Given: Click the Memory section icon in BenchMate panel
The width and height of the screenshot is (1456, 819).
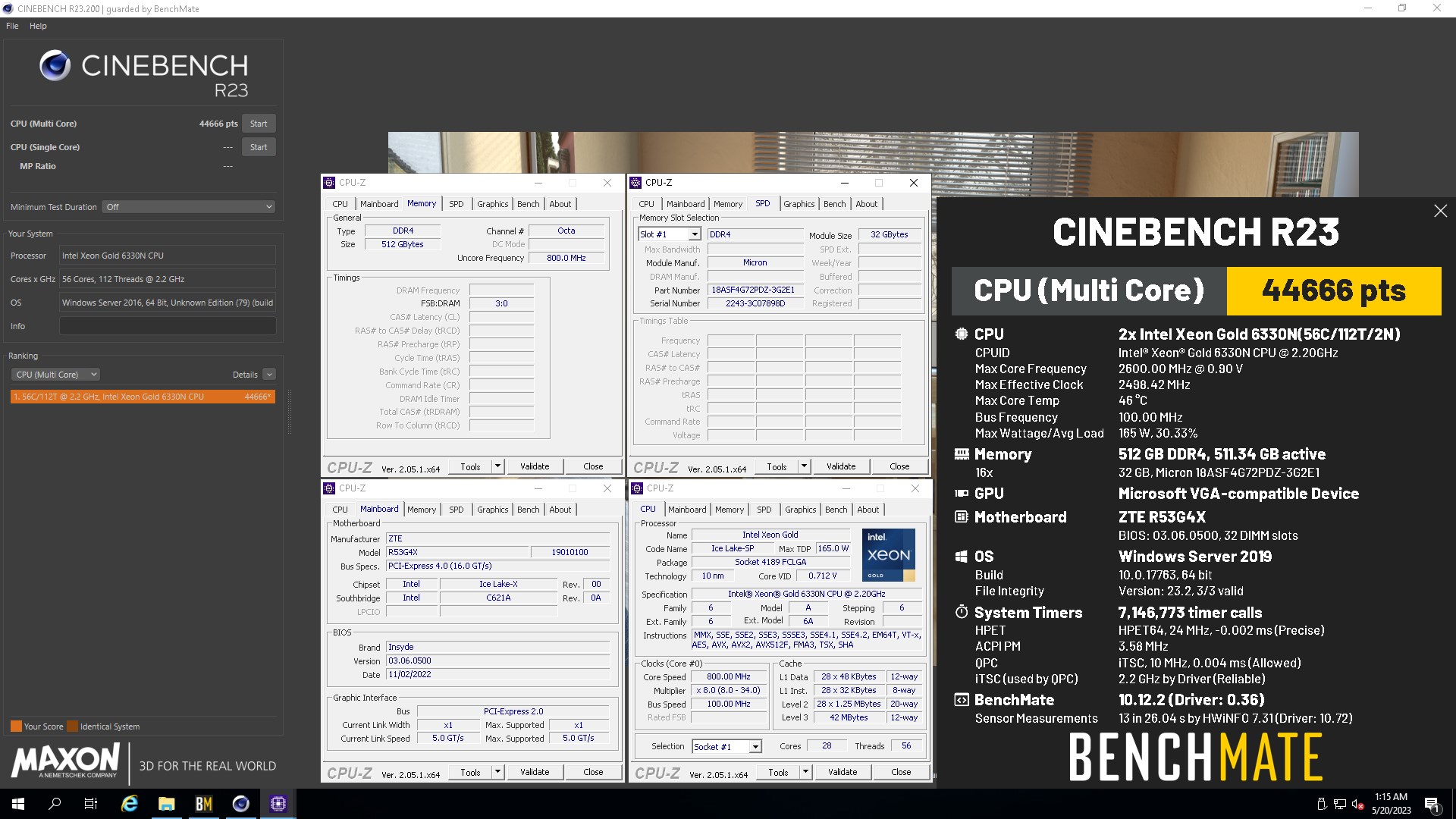Looking at the screenshot, I should coord(962,454).
